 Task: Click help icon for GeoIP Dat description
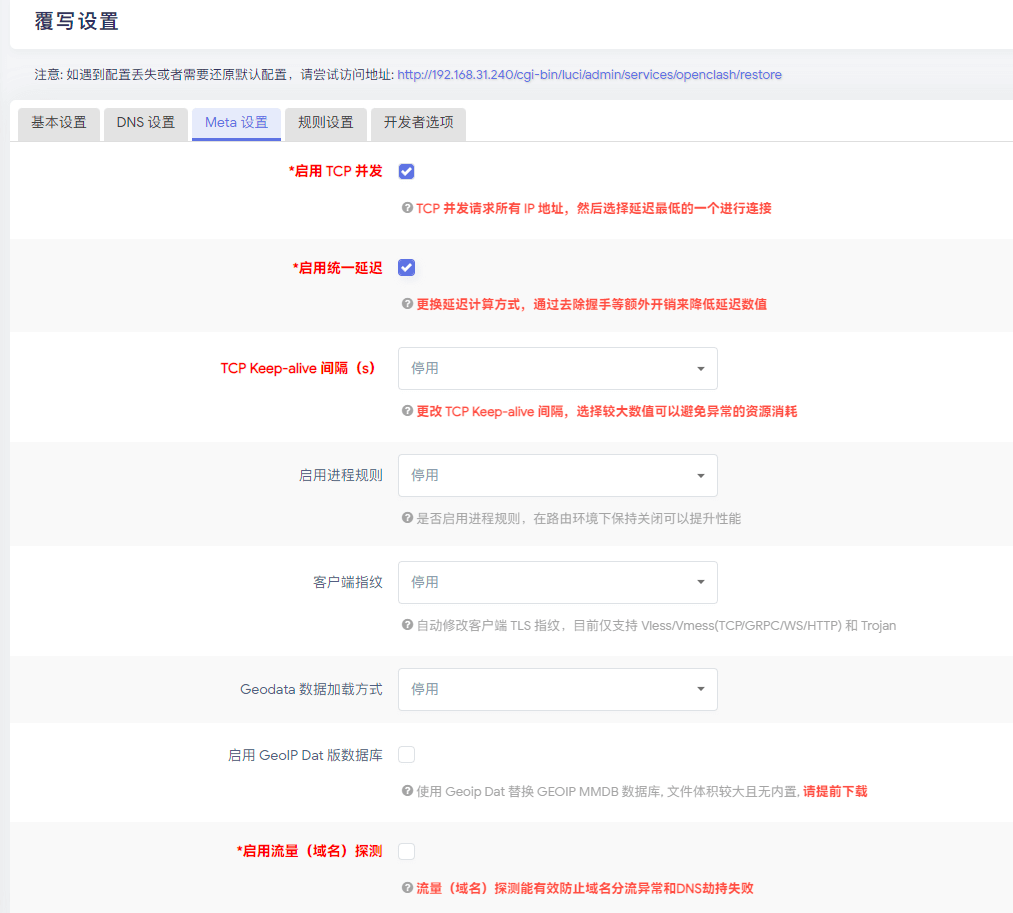(x=407, y=791)
